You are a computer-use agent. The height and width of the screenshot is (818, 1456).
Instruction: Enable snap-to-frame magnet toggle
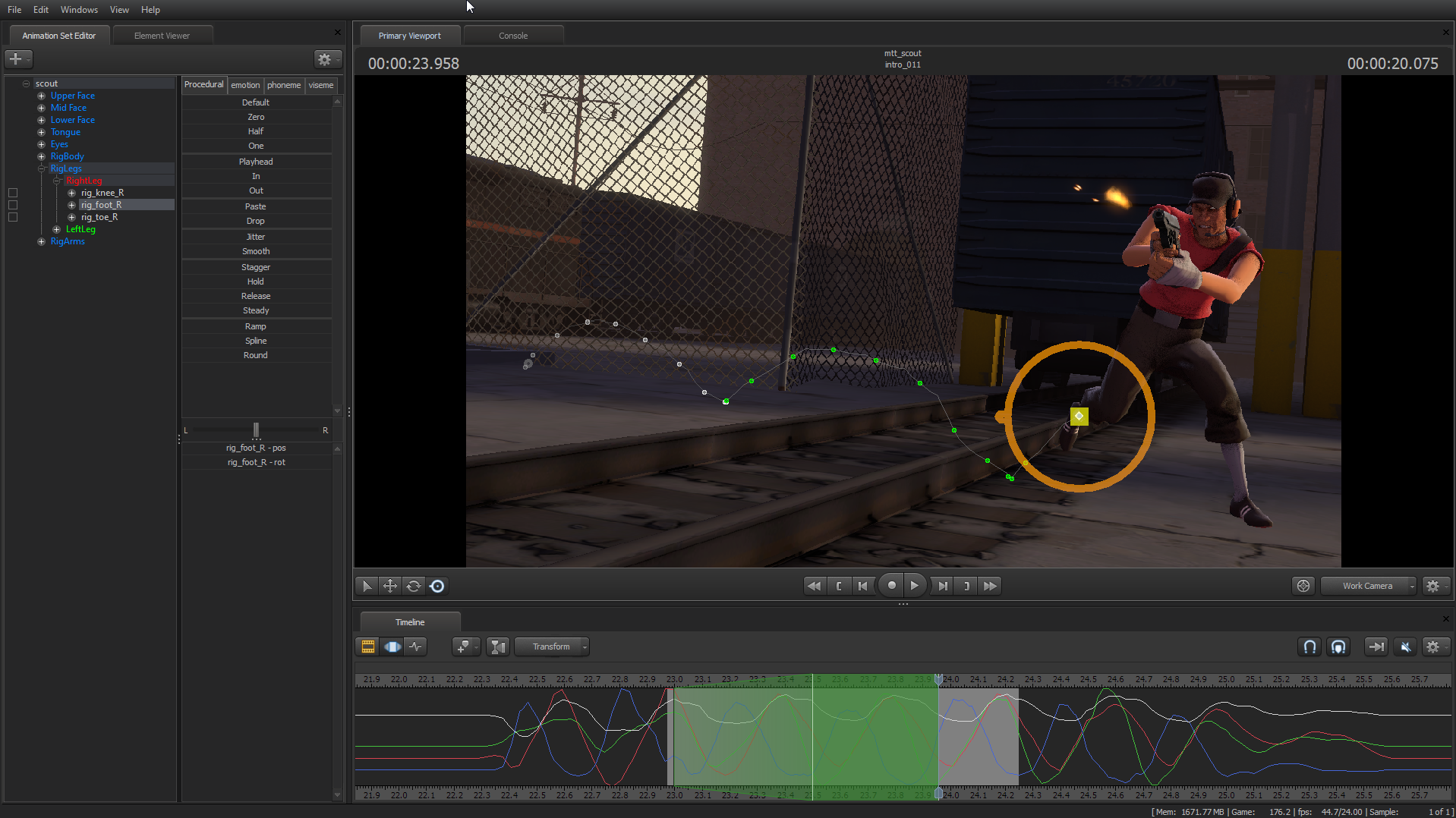[1309, 647]
